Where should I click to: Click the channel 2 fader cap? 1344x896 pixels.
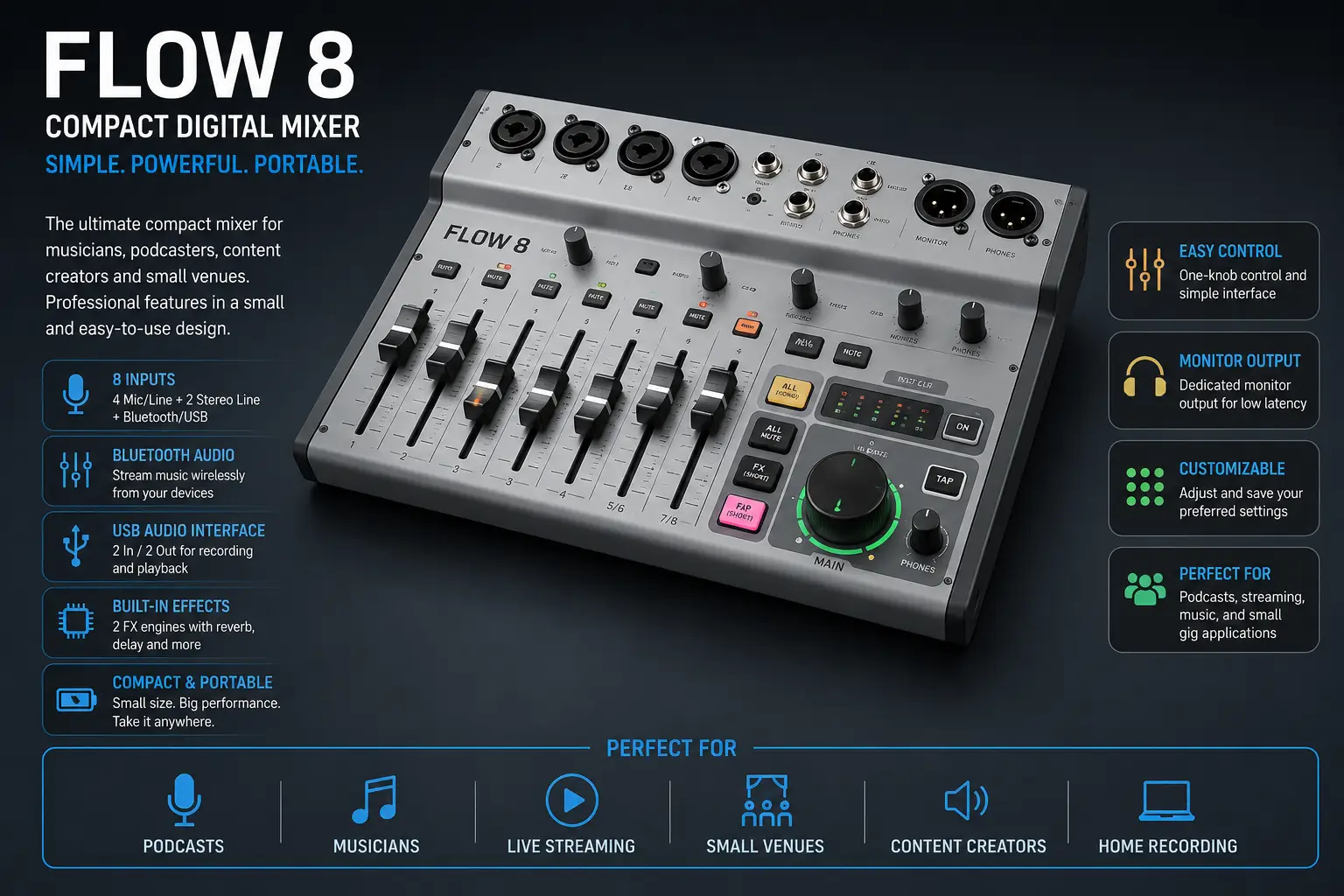pyautogui.click(x=452, y=349)
